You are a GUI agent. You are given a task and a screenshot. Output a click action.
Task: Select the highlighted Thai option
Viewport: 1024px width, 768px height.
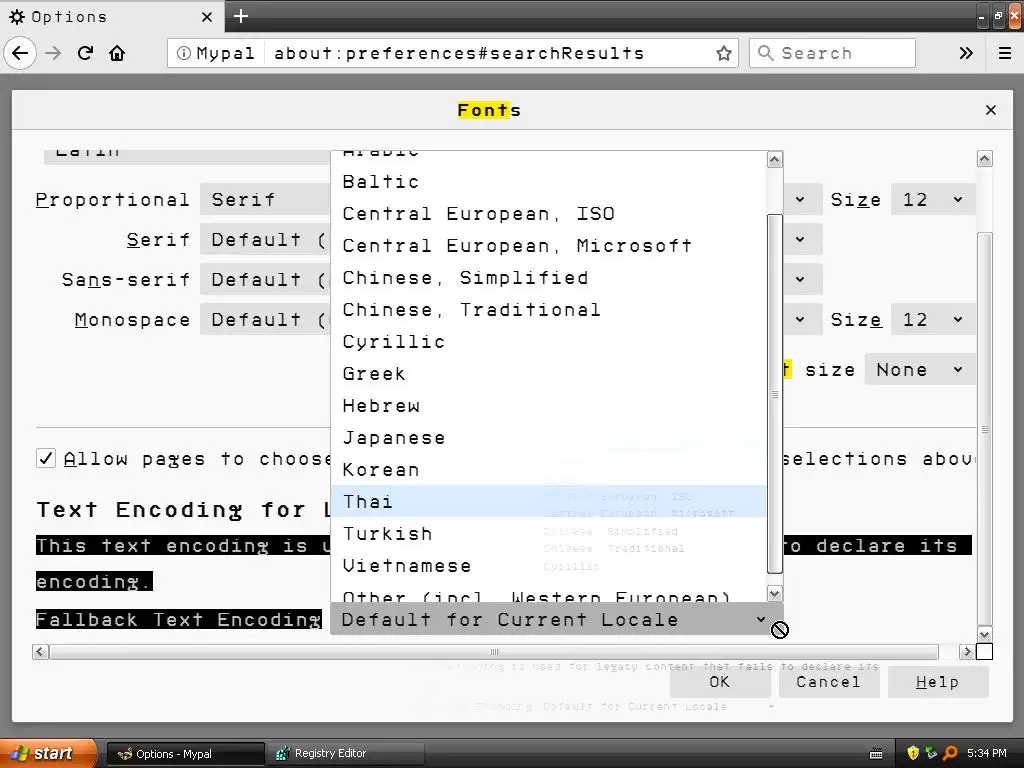548,502
